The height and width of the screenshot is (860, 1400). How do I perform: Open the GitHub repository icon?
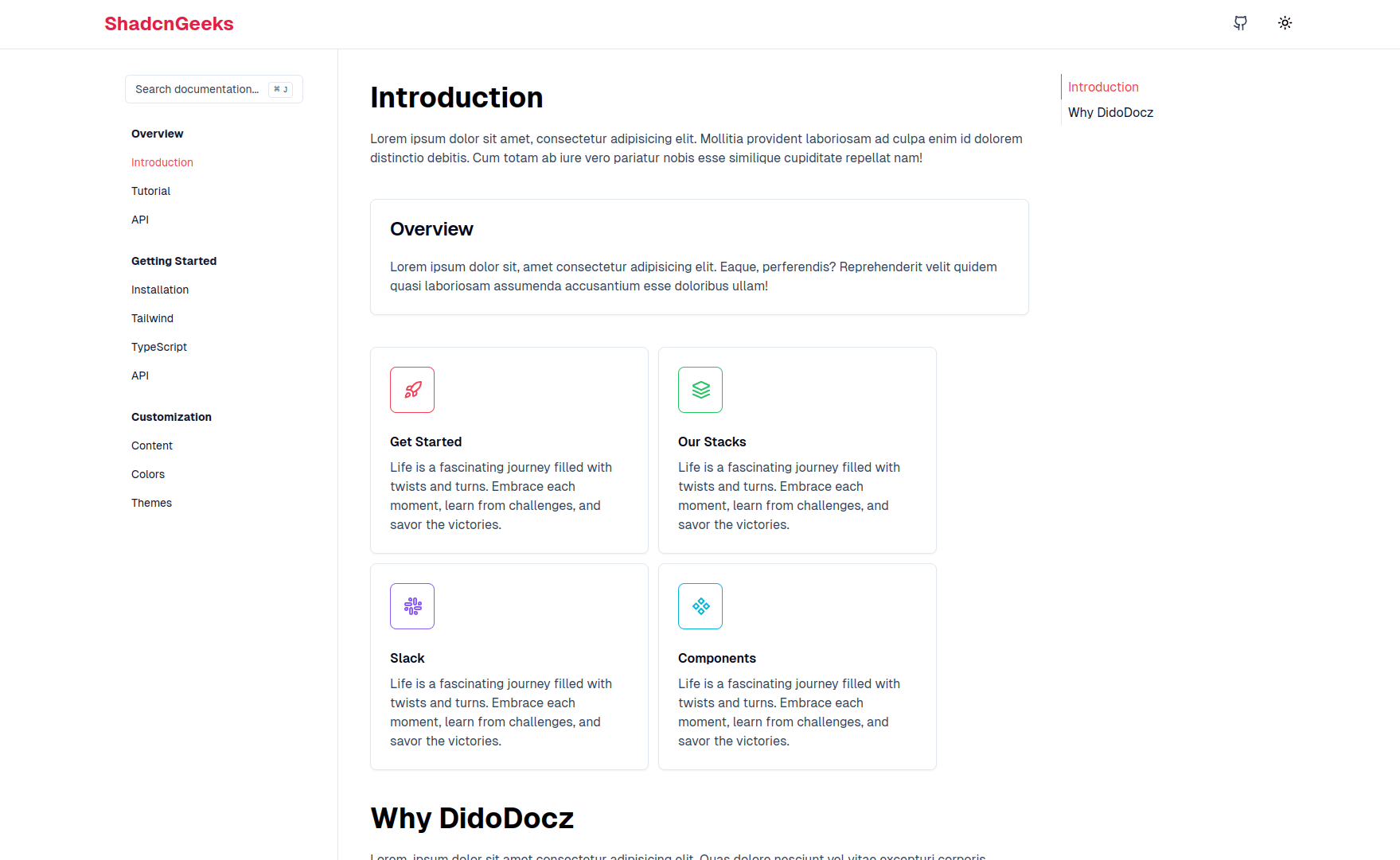point(1240,23)
